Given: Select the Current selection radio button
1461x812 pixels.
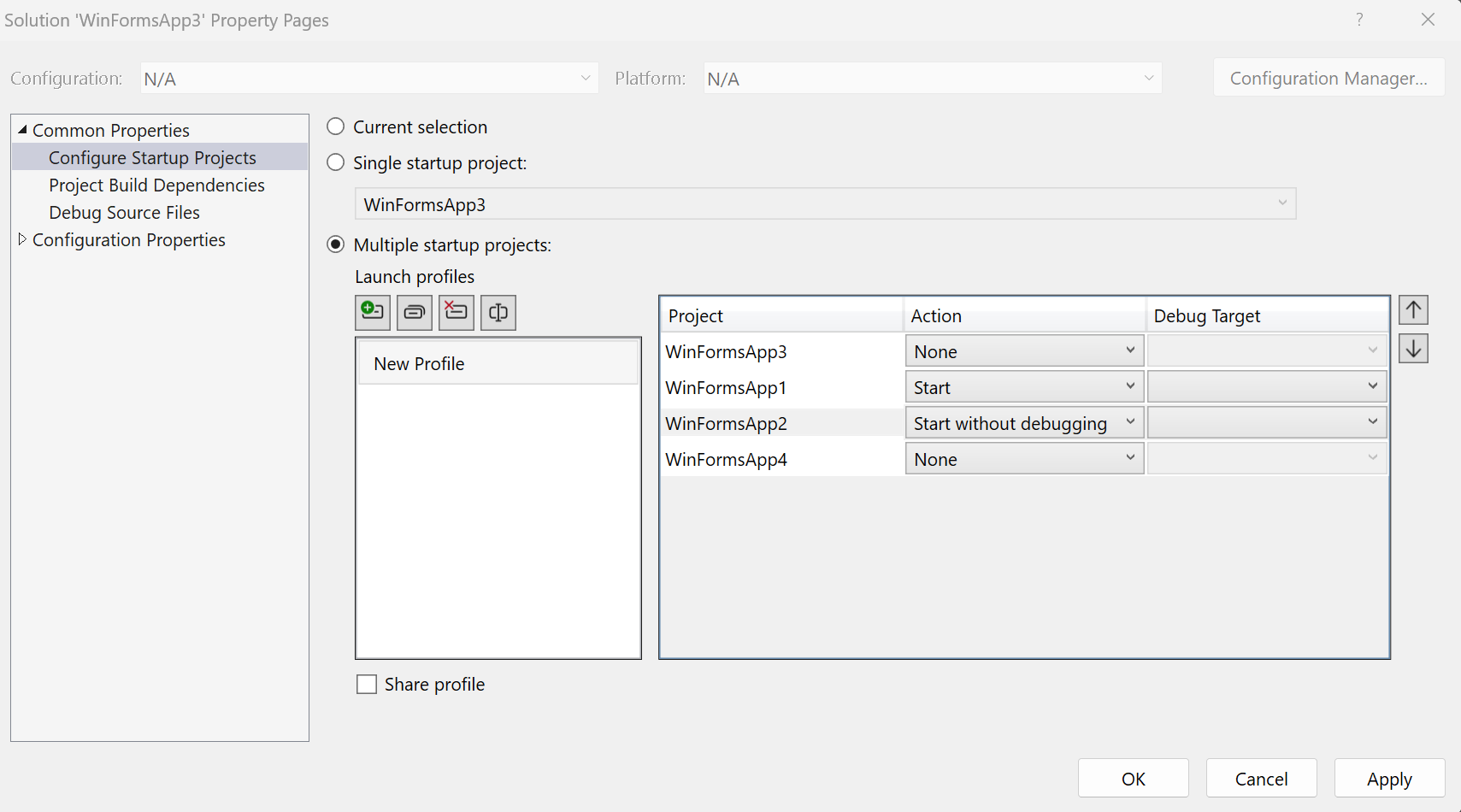Looking at the screenshot, I should [x=335, y=126].
